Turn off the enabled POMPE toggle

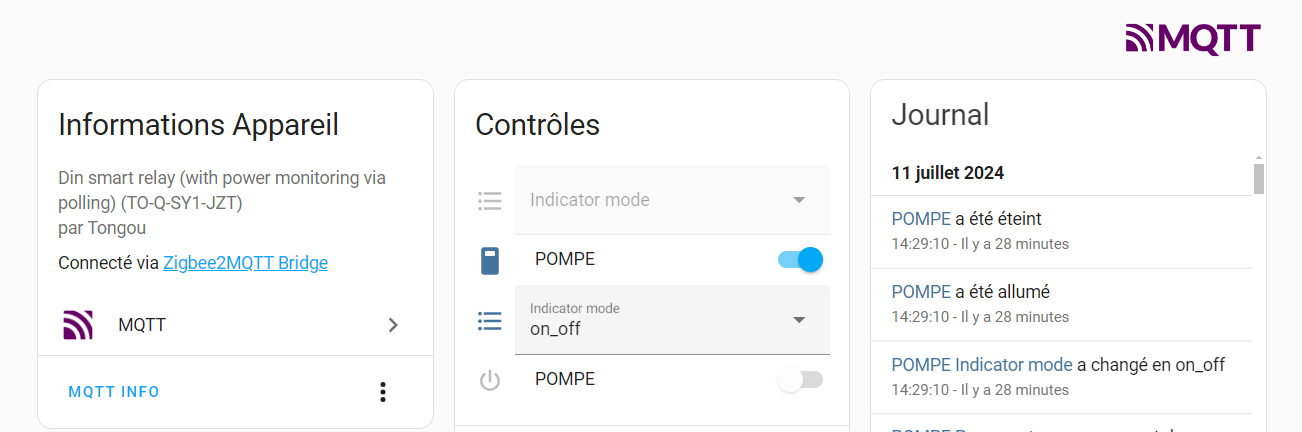[x=800, y=260]
